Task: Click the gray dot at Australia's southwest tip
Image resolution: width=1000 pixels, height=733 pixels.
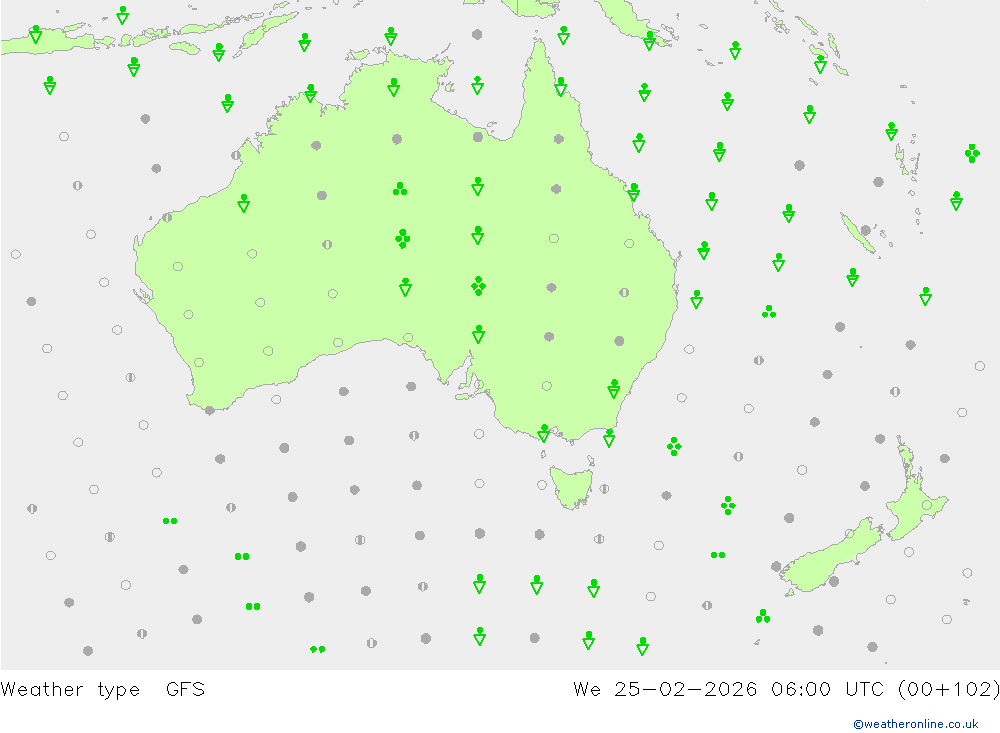Action: click(210, 410)
